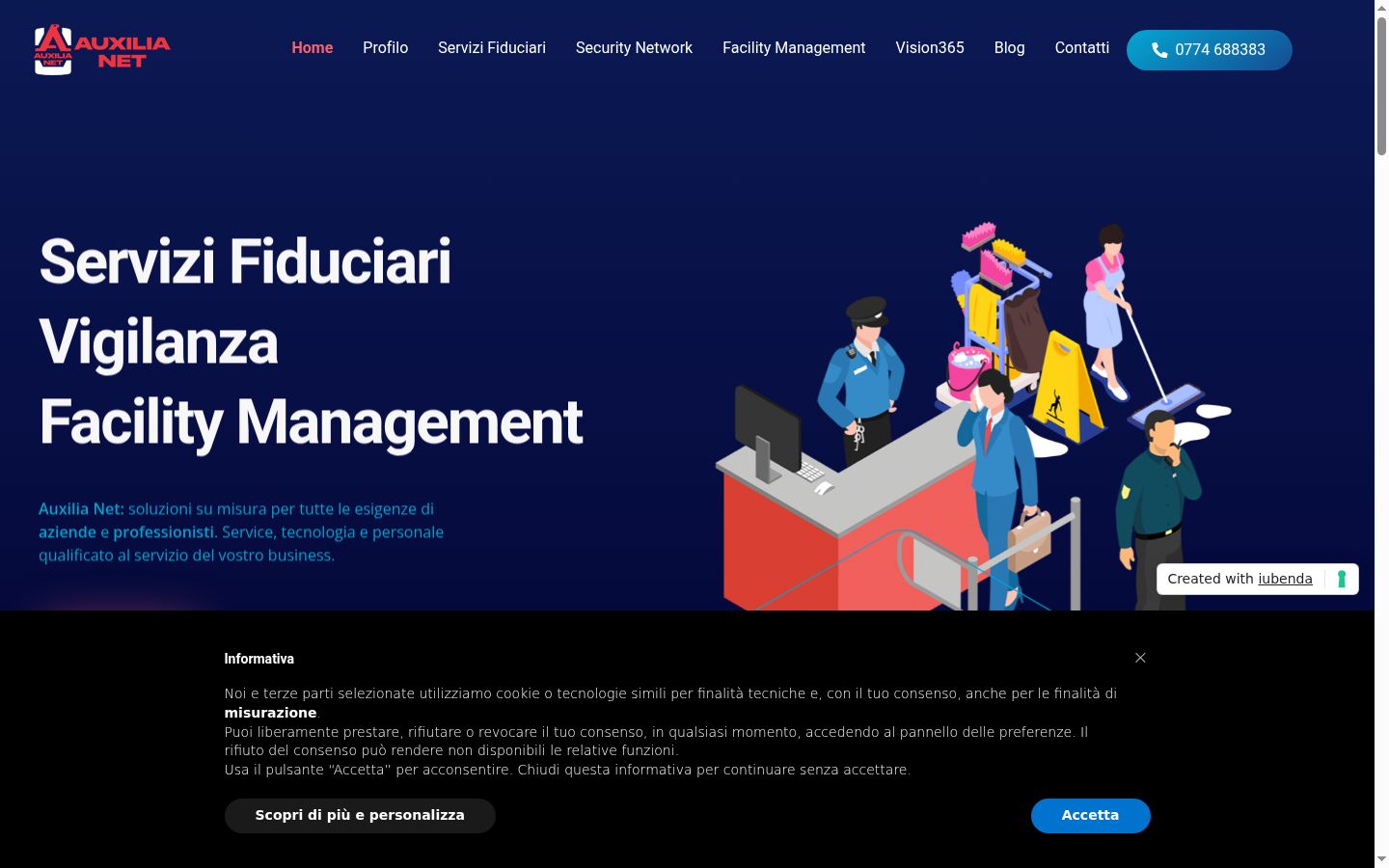Click the bold word 'misurazione'
Viewport: 1389px width, 868px height.
pos(271,713)
